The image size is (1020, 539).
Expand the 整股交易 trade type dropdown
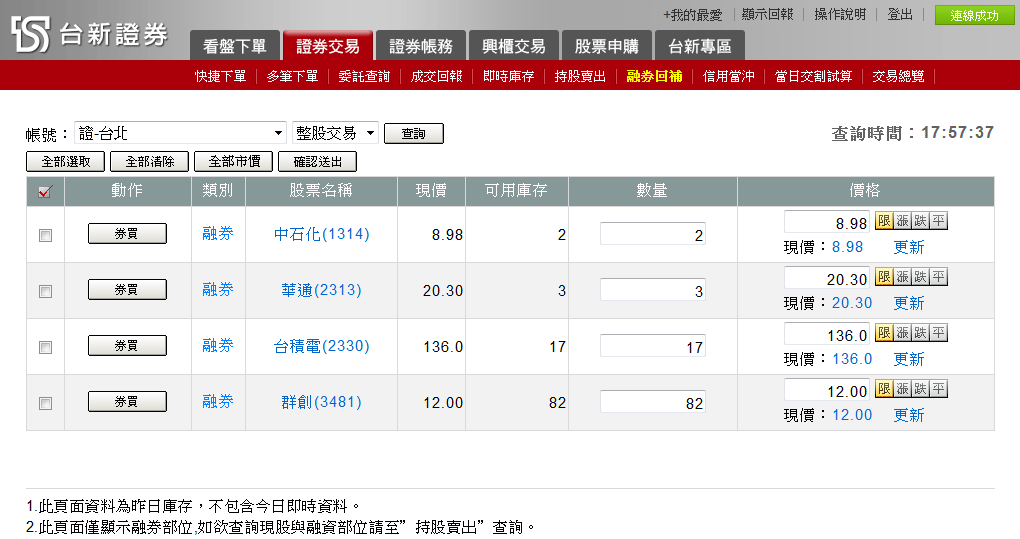(x=335, y=133)
